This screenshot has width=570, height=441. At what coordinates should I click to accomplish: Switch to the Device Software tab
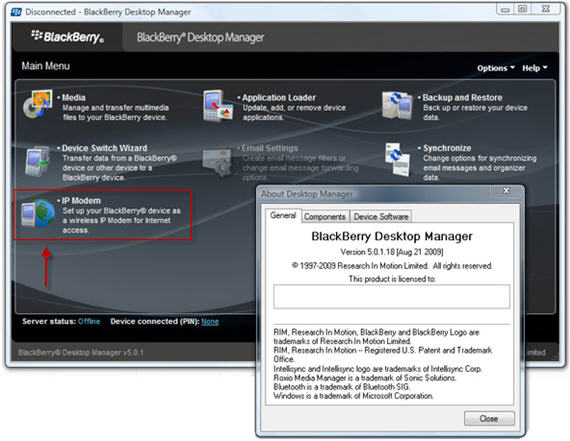point(381,217)
